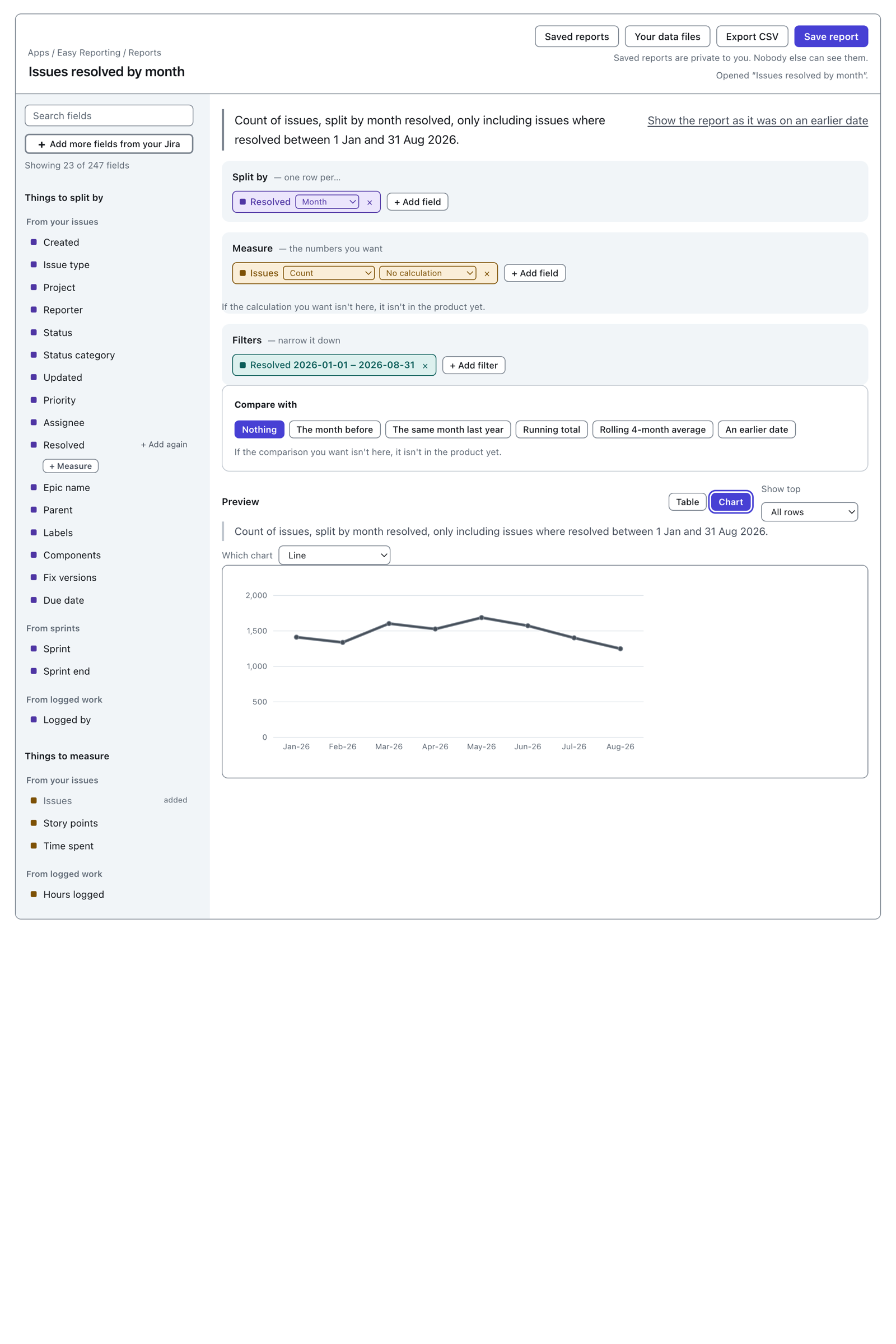Open the Which chart Line dropdown

pos(334,556)
